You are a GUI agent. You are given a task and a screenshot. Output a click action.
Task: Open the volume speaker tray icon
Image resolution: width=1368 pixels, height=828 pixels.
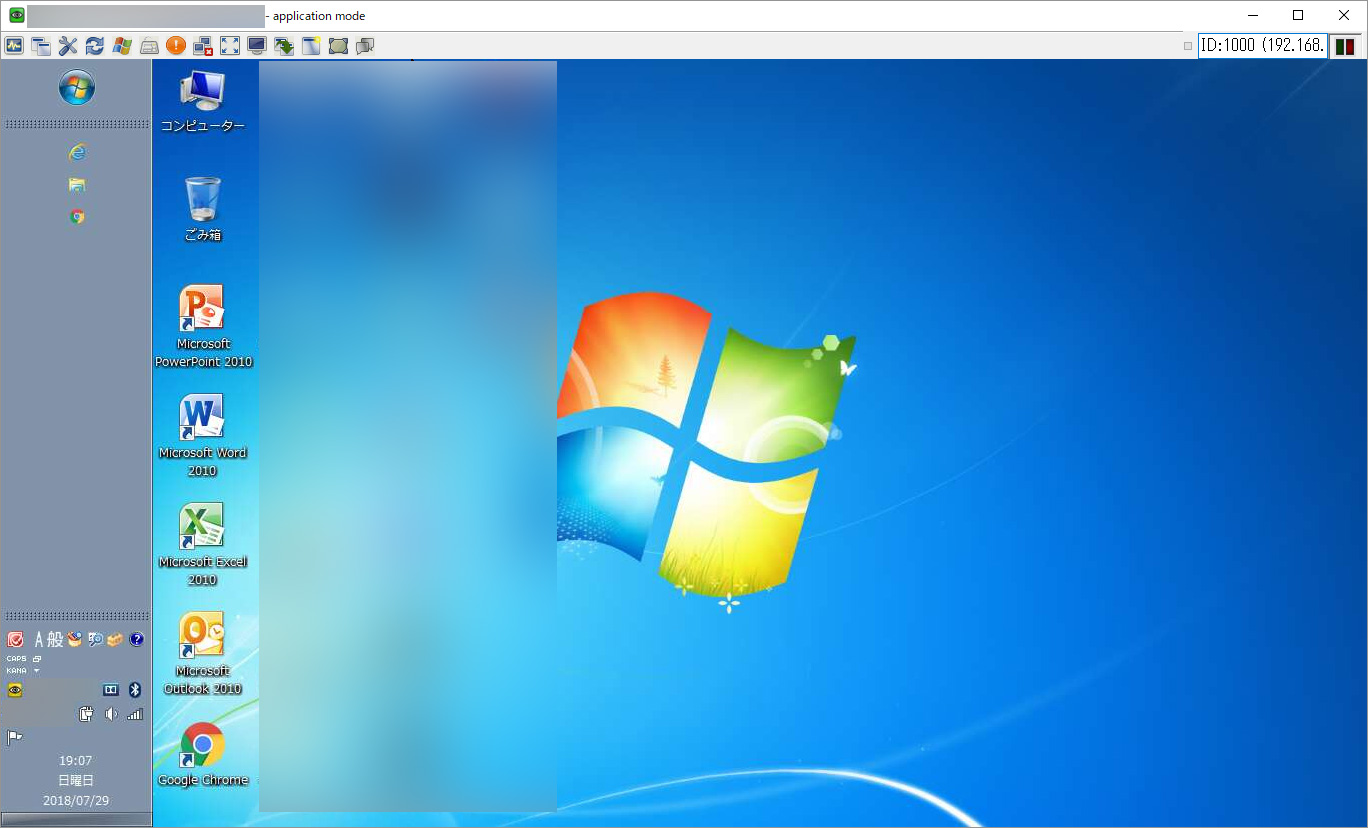click(x=111, y=714)
